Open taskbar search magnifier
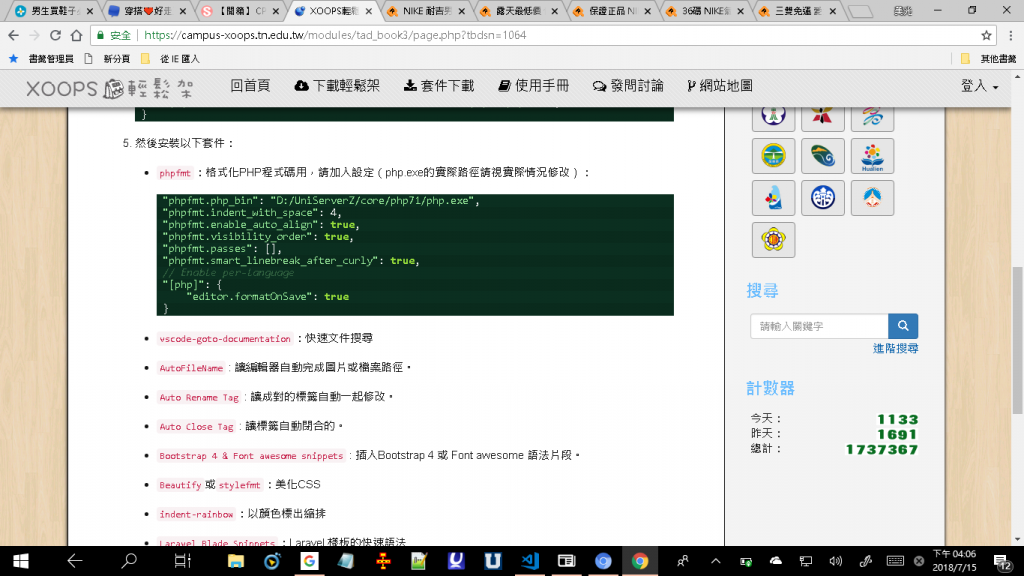The image size is (1024, 576). [x=129, y=561]
